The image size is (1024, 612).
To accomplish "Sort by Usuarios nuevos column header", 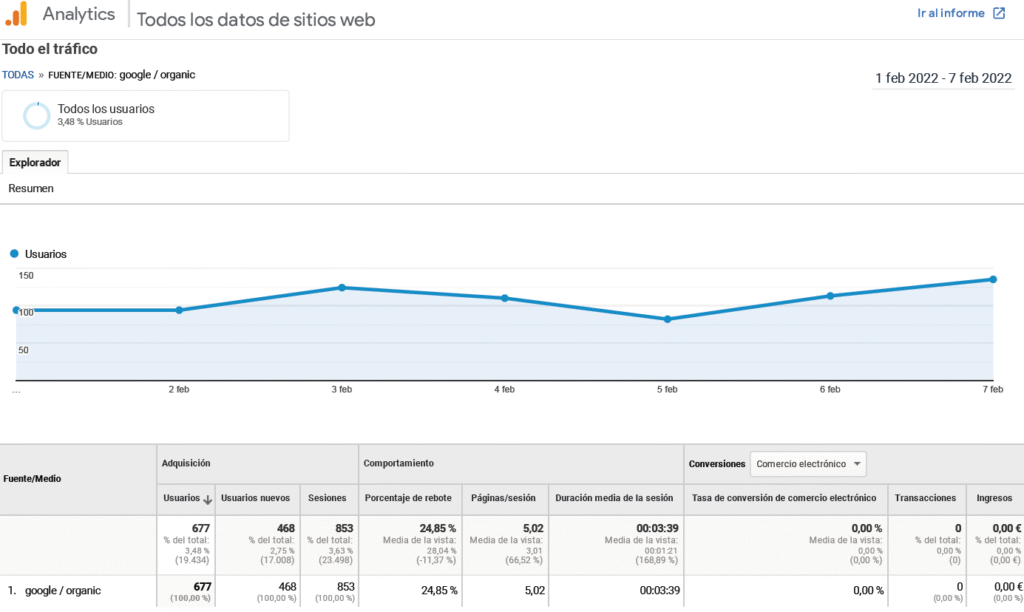I will [256, 498].
